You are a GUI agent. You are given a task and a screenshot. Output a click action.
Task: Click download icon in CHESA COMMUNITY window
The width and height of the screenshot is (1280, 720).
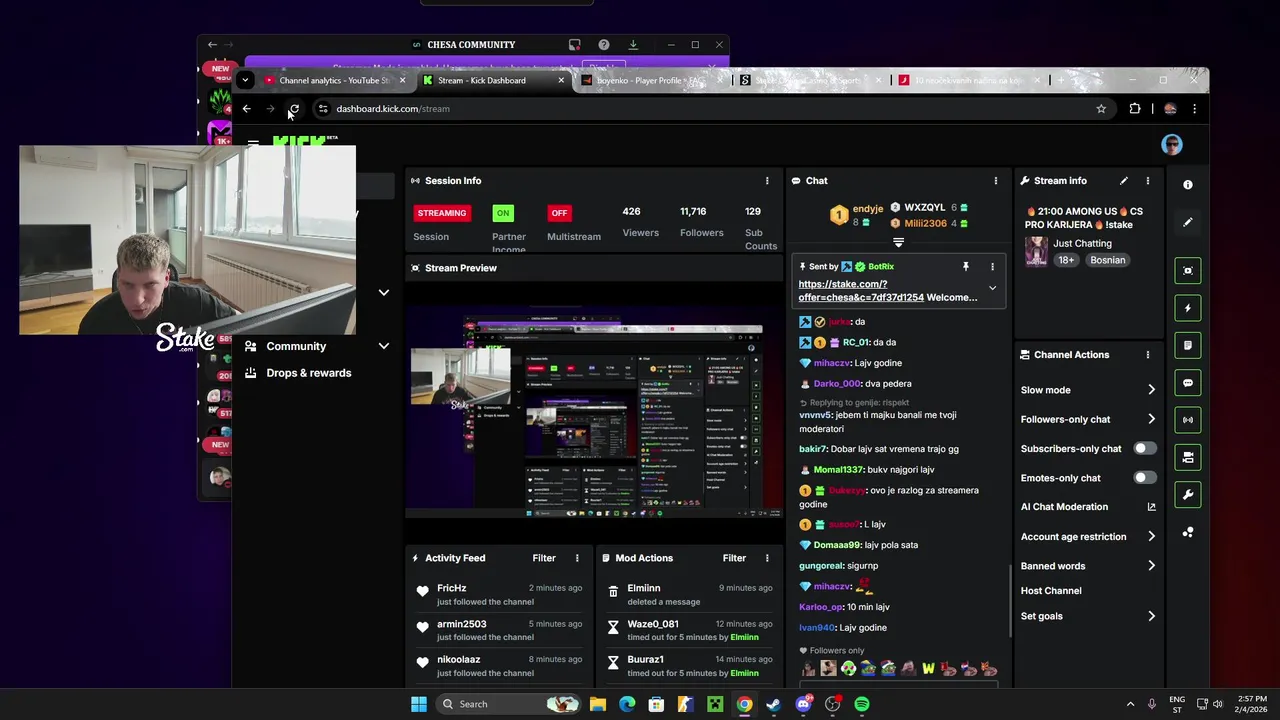click(633, 45)
